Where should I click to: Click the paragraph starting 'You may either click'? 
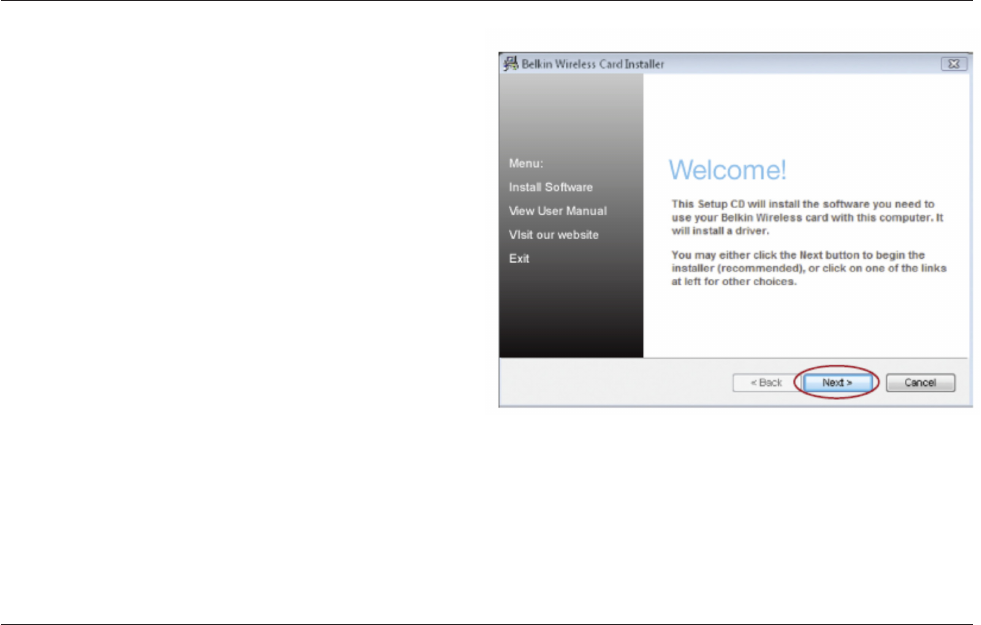click(809, 268)
